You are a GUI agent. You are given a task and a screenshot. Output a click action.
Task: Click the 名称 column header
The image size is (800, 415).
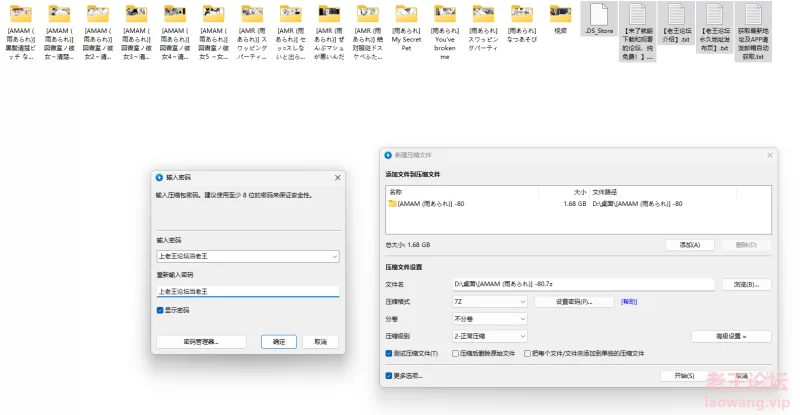[x=396, y=190]
